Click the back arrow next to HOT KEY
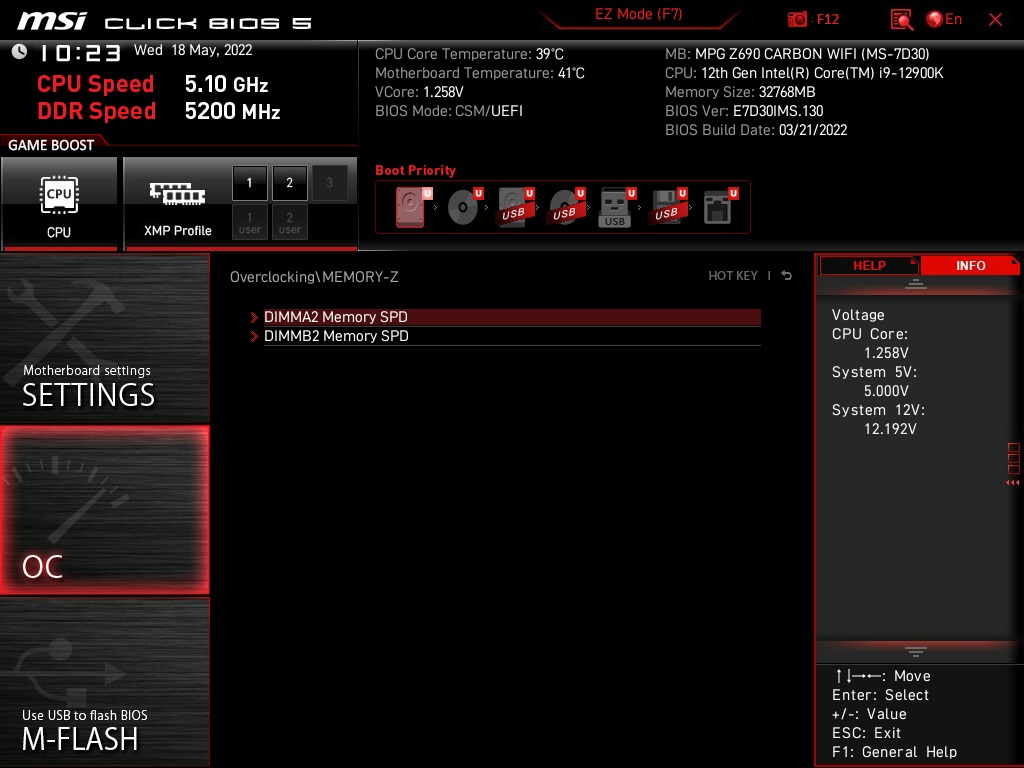The width and height of the screenshot is (1024, 768). click(786, 276)
